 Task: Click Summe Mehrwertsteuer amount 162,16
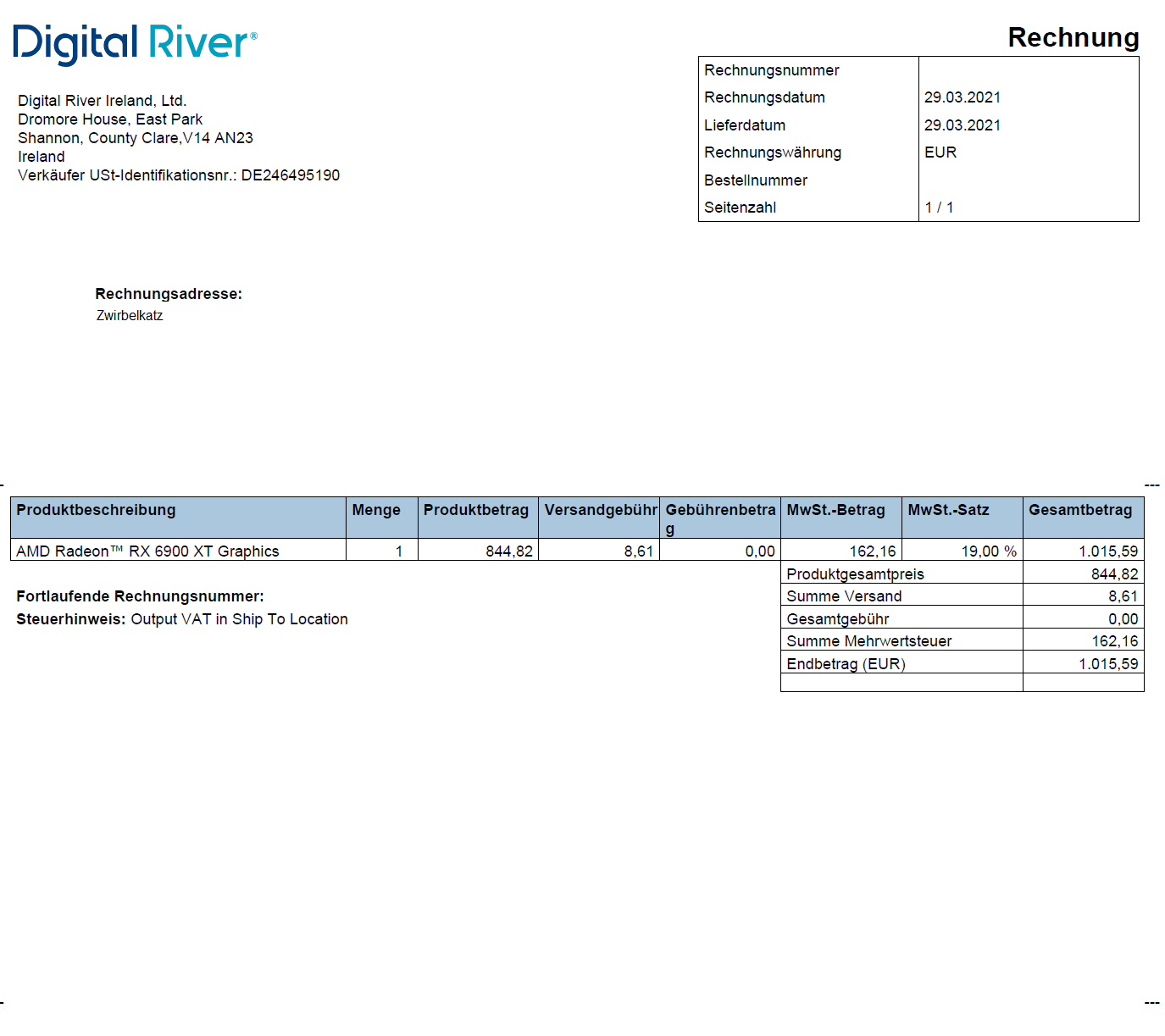(1115, 641)
